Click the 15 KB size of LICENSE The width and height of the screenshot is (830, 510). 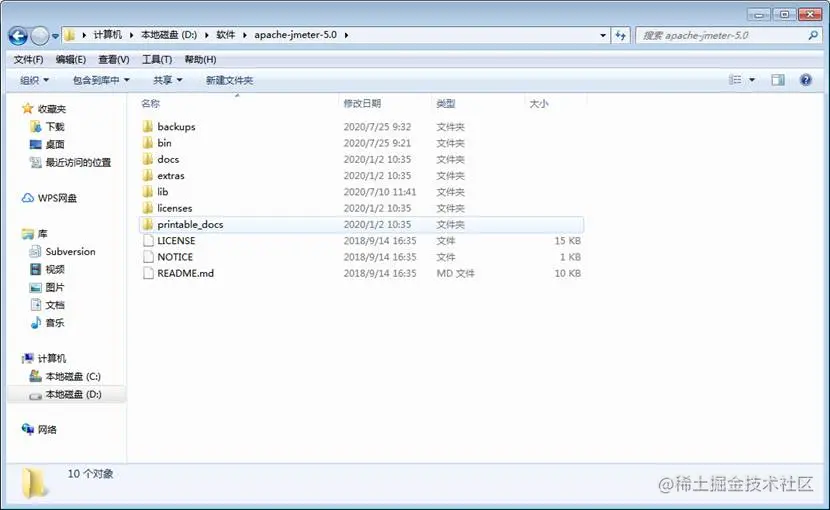pos(567,241)
